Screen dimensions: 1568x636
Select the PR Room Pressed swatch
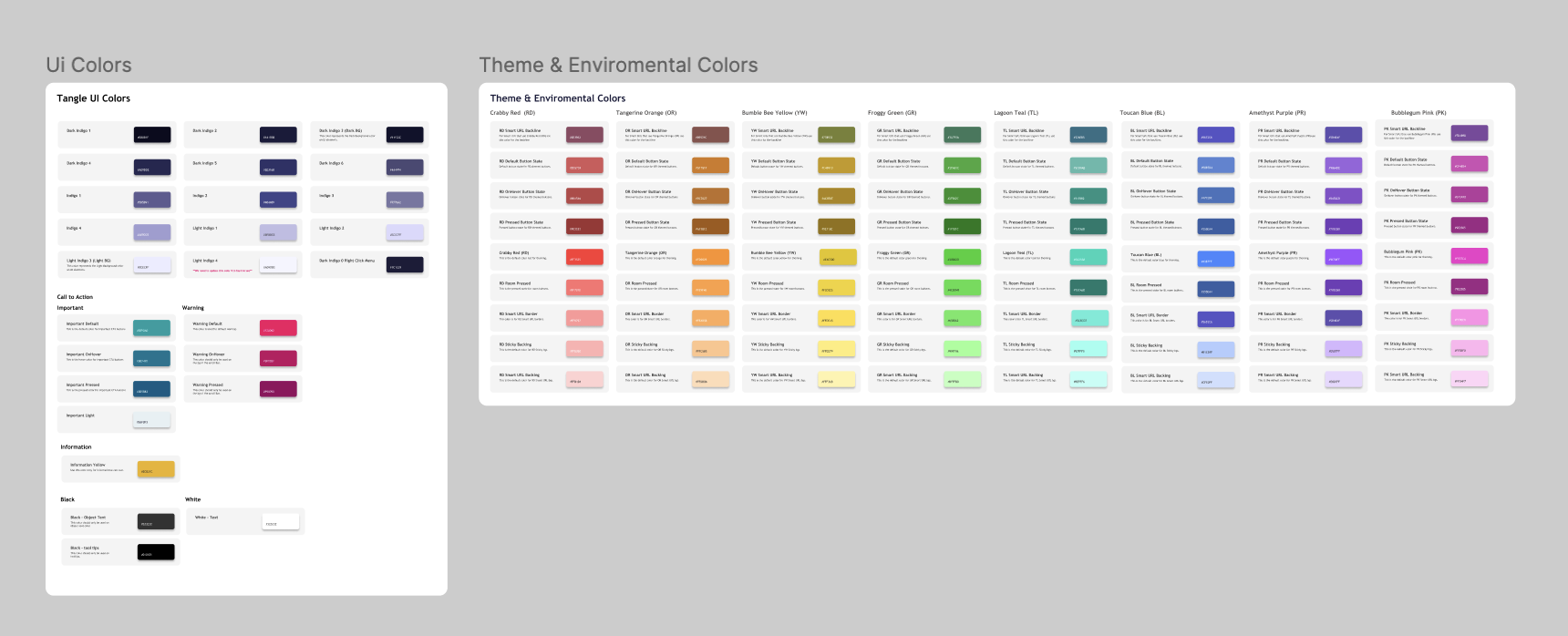1344,287
